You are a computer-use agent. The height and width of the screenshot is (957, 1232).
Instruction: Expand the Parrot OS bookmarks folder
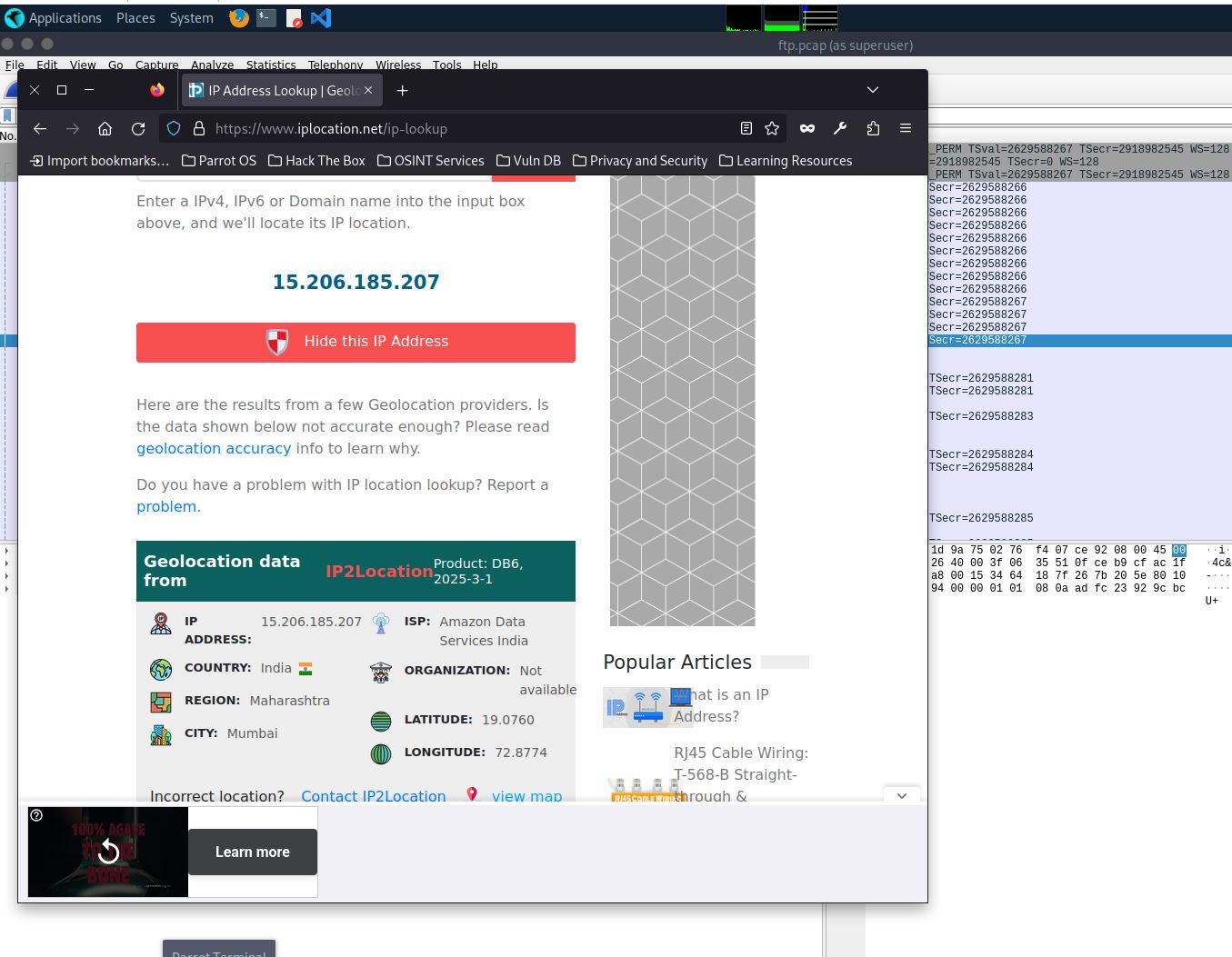(x=219, y=161)
